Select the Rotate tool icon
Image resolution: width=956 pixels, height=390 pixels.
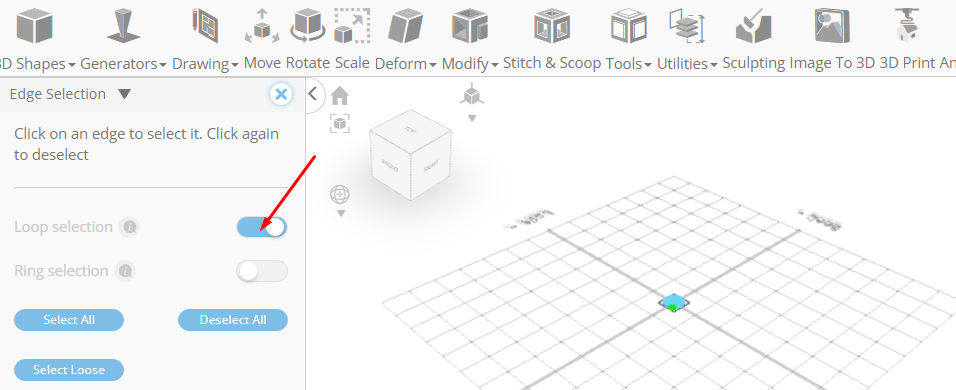[308, 26]
